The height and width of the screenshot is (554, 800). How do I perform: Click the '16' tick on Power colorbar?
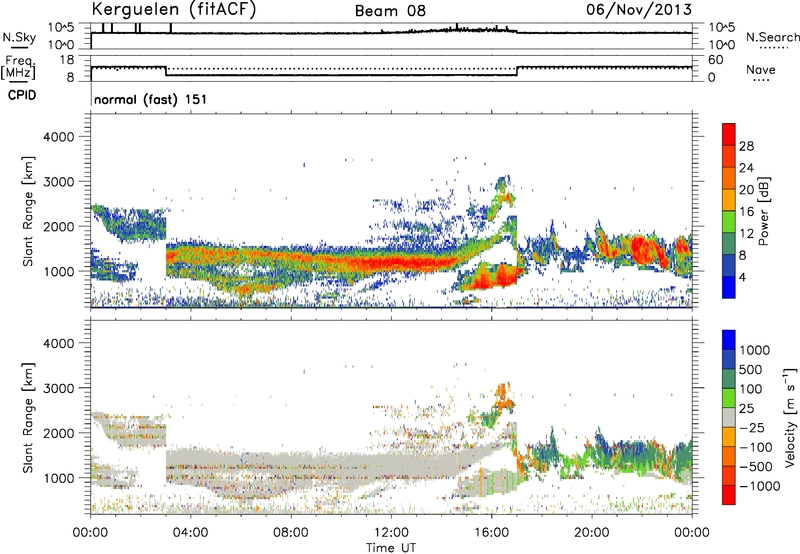pos(746,212)
